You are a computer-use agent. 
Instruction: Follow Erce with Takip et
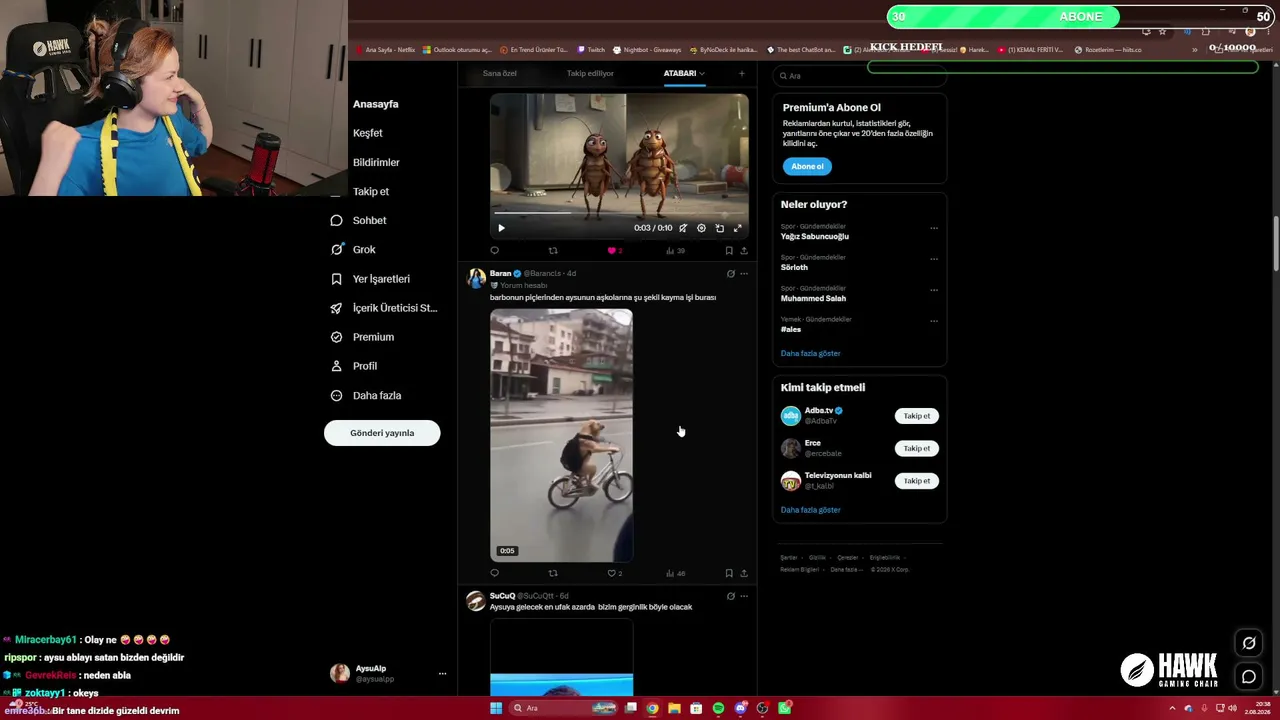click(x=917, y=448)
